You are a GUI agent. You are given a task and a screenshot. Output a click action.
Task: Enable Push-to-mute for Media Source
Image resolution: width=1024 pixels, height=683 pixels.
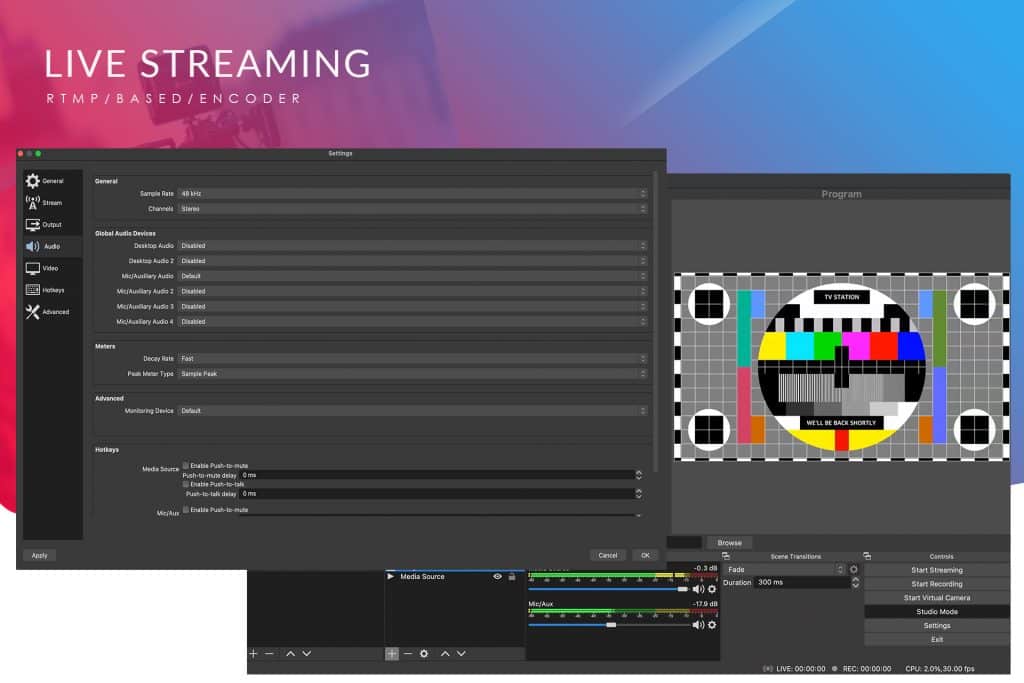point(186,465)
